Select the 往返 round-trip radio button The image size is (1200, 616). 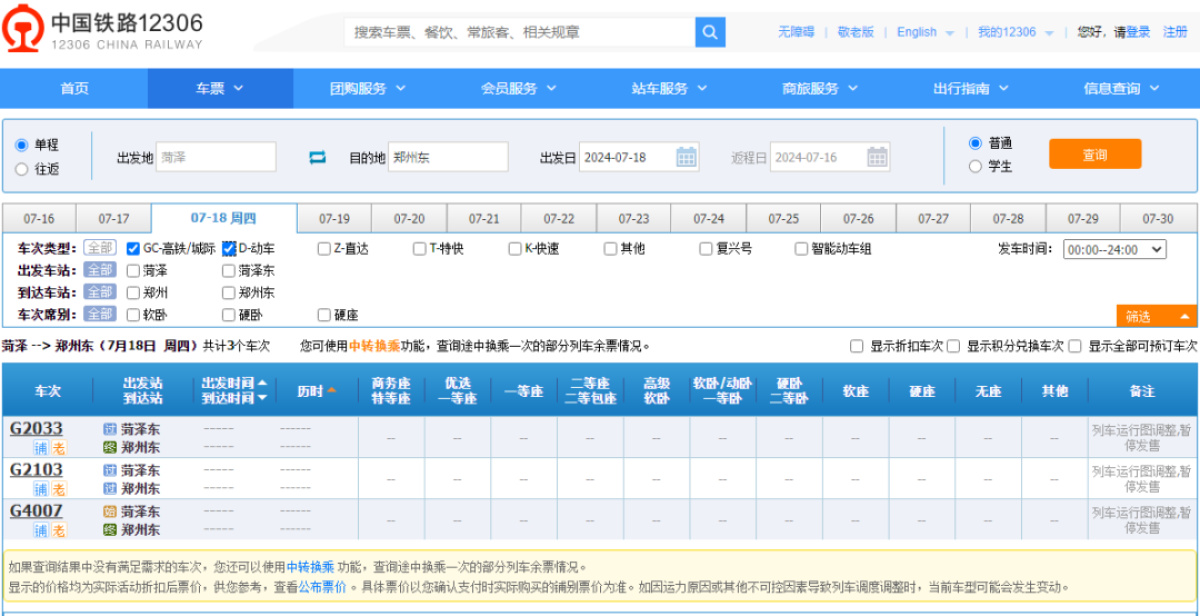click(x=22, y=169)
